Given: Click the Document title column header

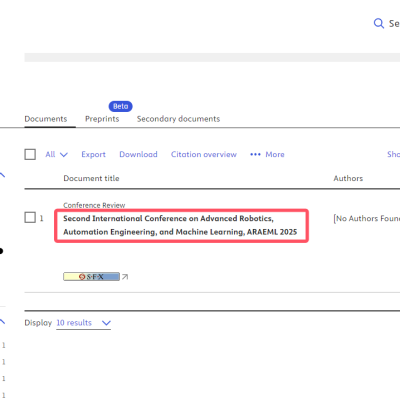Looking at the screenshot, I should 91,178.
